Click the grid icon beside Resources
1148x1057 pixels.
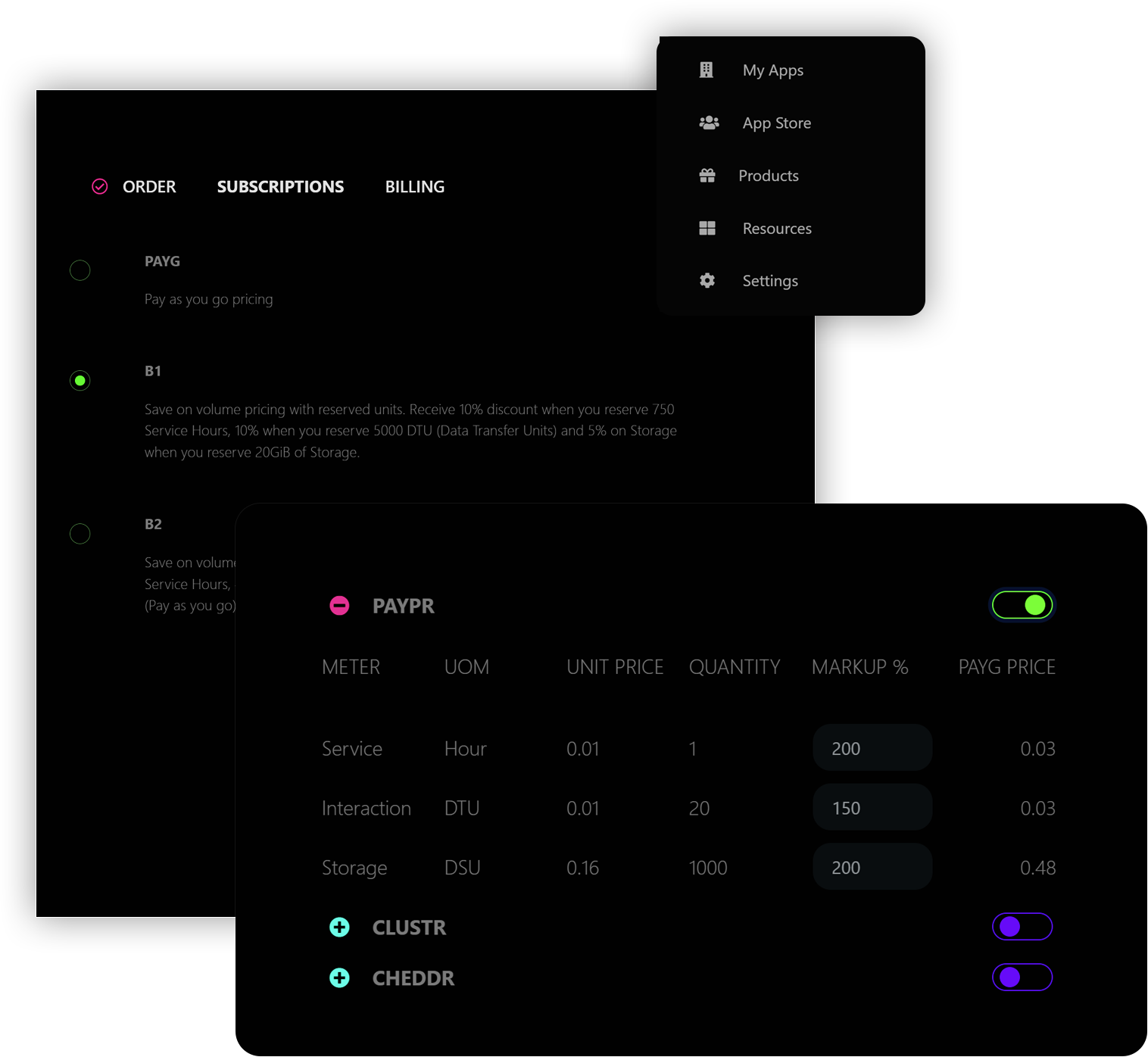click(707, 228)
